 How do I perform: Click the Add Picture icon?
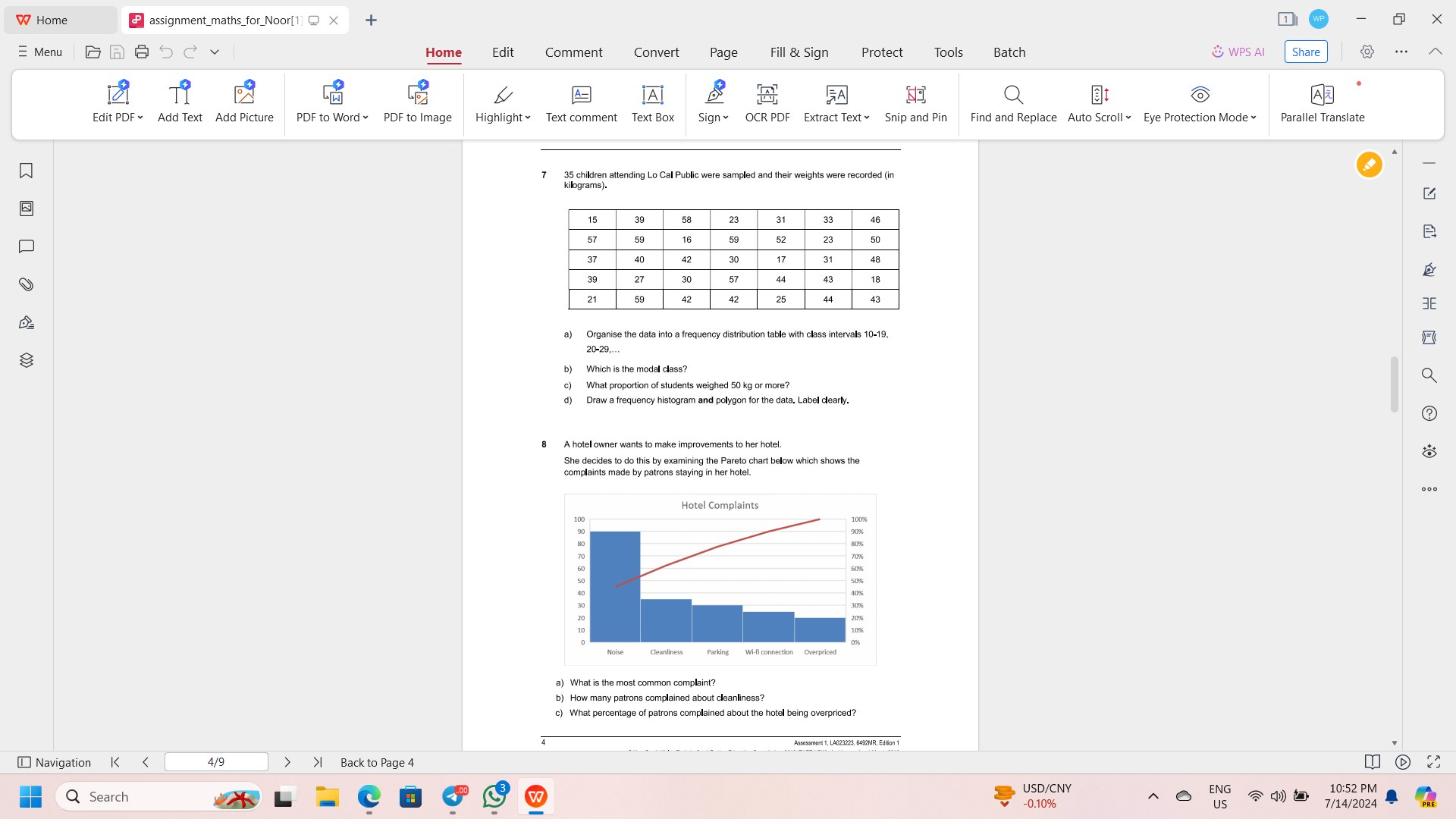(244, 95)
